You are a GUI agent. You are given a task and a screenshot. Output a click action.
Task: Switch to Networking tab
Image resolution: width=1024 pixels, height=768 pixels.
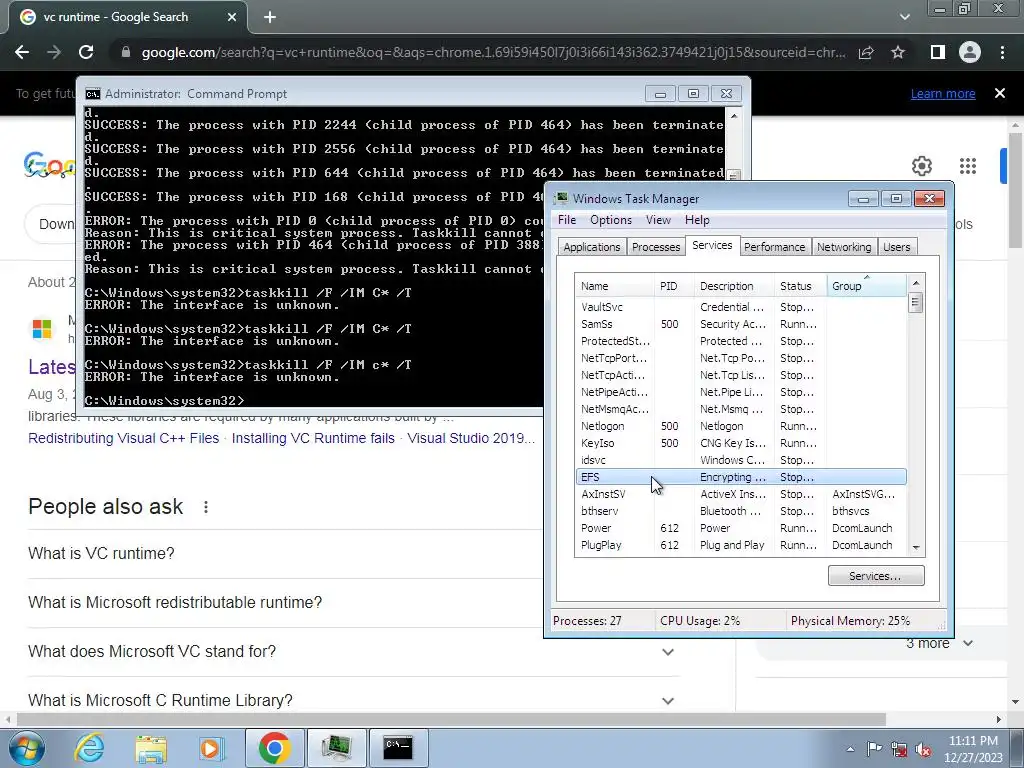pos(844,247)
